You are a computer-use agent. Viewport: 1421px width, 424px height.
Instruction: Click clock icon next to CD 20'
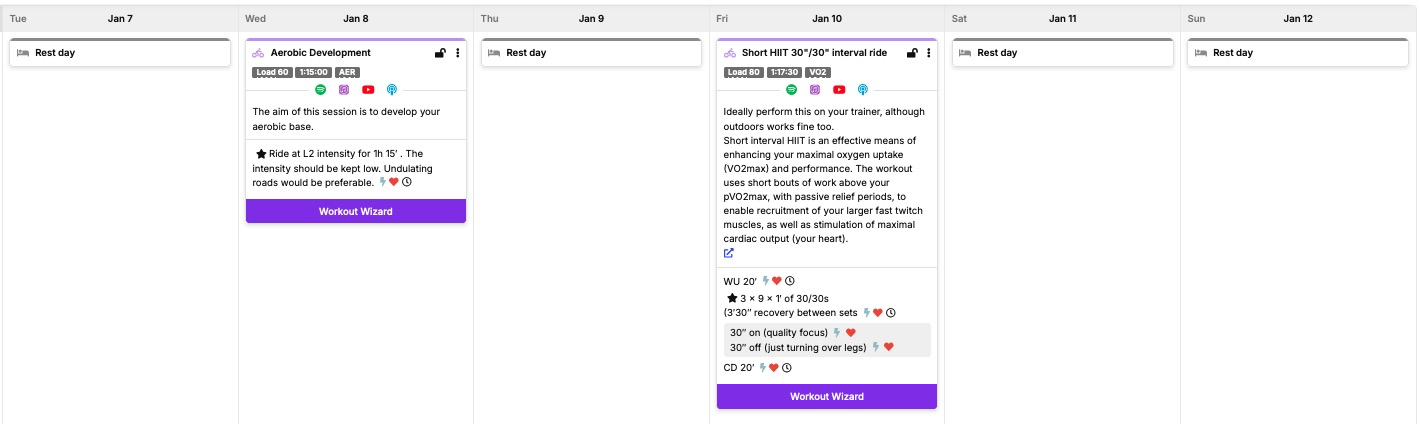[x=787, y=368]
